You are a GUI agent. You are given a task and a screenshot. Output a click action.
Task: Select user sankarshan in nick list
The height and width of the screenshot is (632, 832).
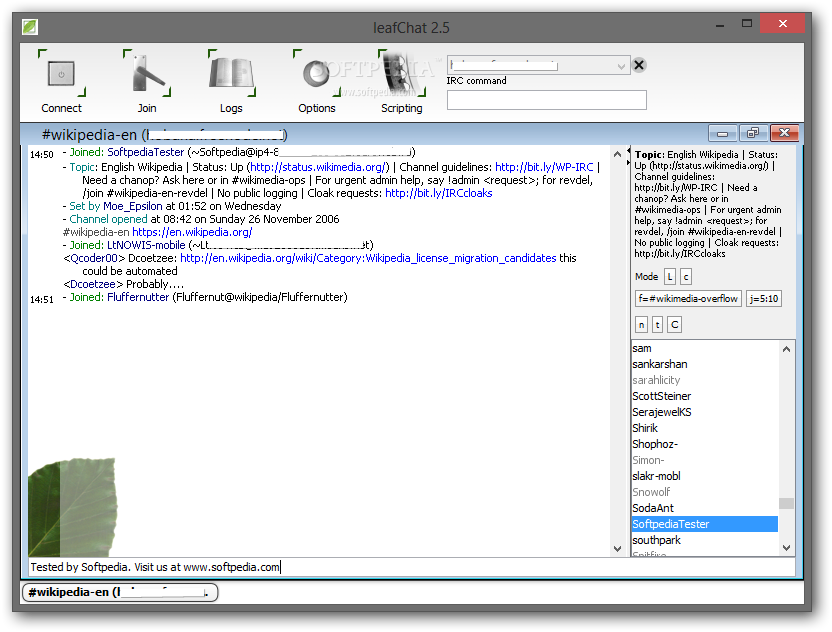705,365
